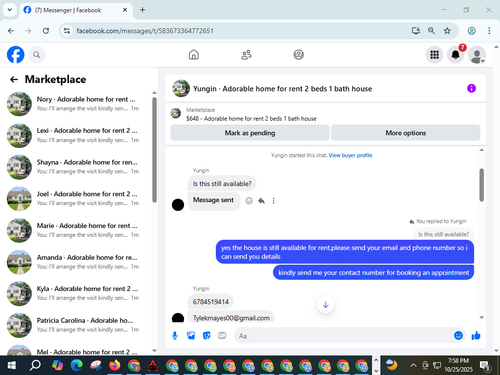Viewport: 500px width, 375px height.
Task: Open the site information icon in address bar
Action: coord(67,31)
